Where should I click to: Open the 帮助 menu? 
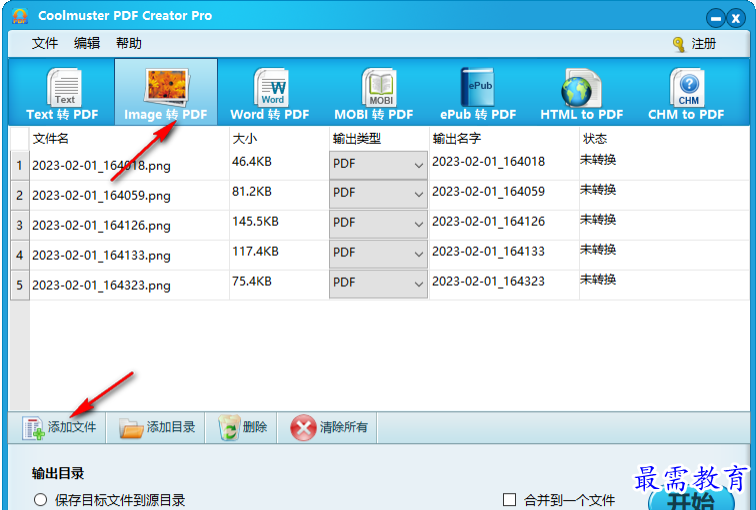click(x=129, y=43)
